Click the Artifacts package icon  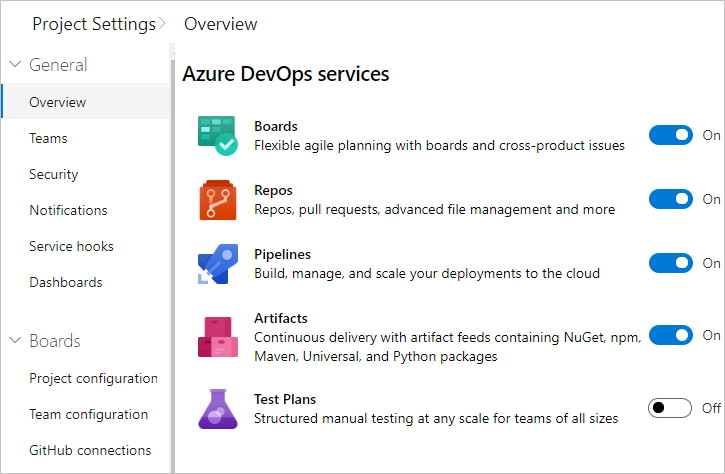[x=217, y=337]
